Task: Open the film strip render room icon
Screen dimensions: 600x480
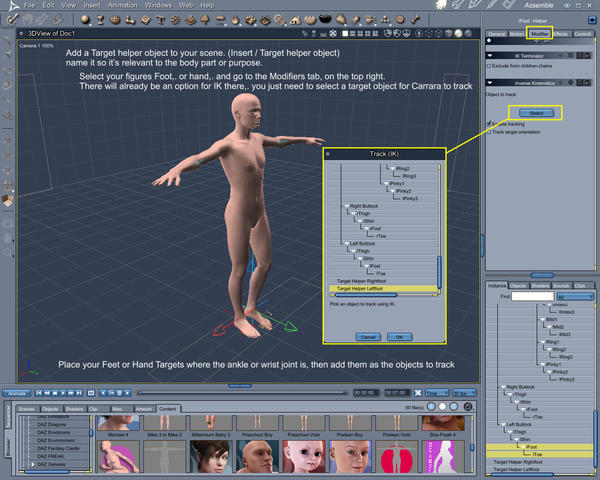Action: (x=509, y=5)
